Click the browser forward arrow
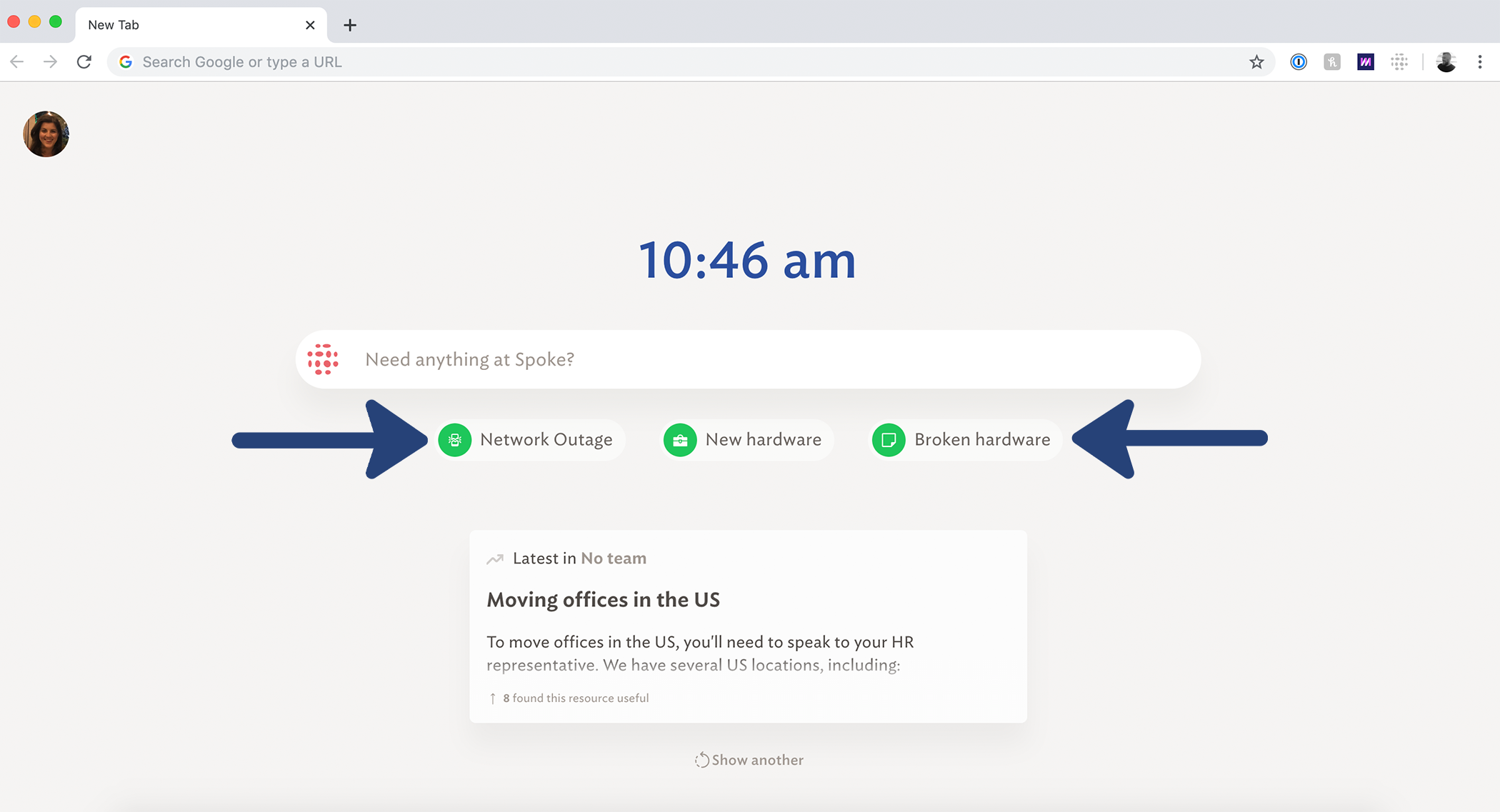The width and height of the screenshot is (1500, 812). tap(50, 62)
